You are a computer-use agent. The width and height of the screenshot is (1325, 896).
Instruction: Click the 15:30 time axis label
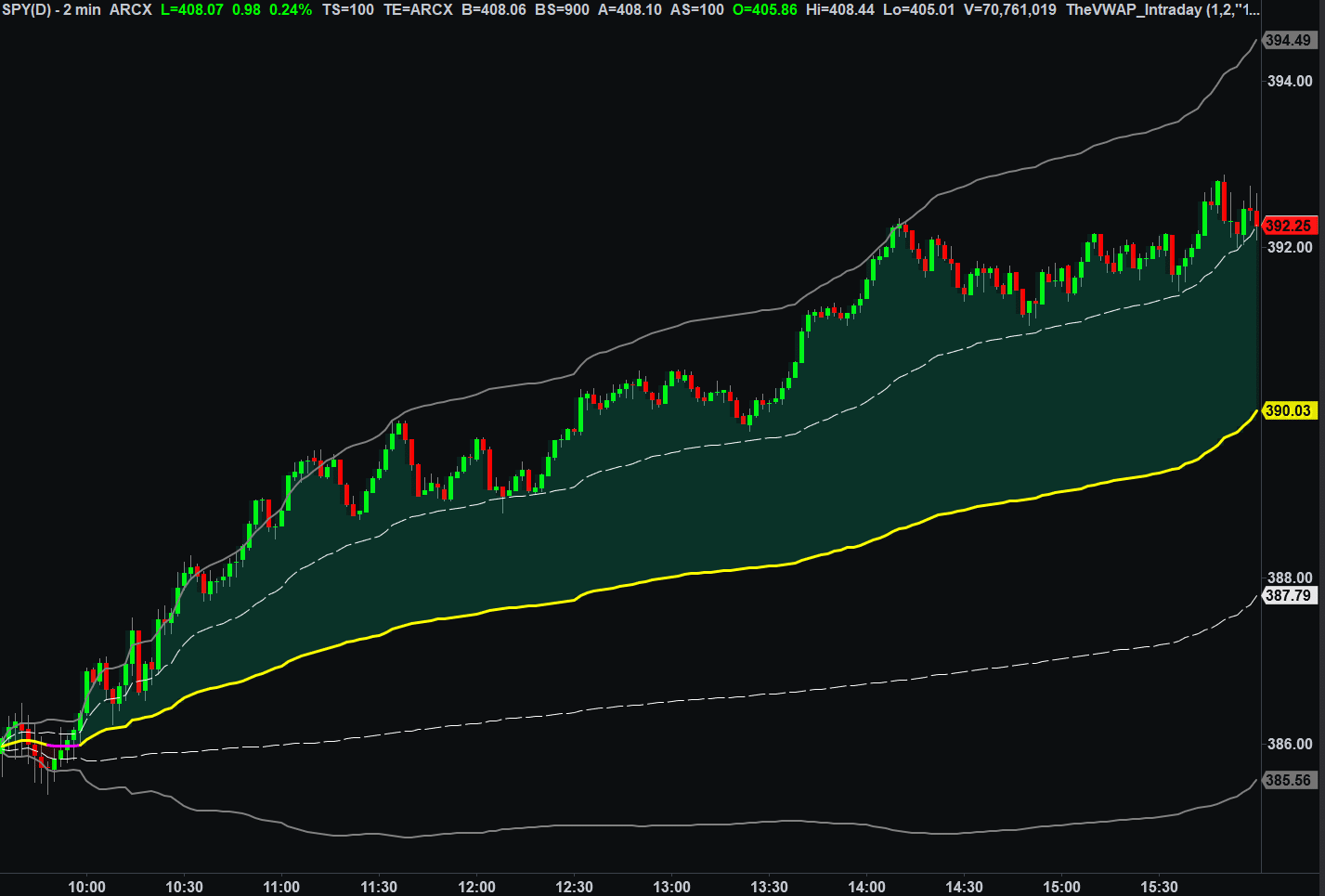[1159, 887]
